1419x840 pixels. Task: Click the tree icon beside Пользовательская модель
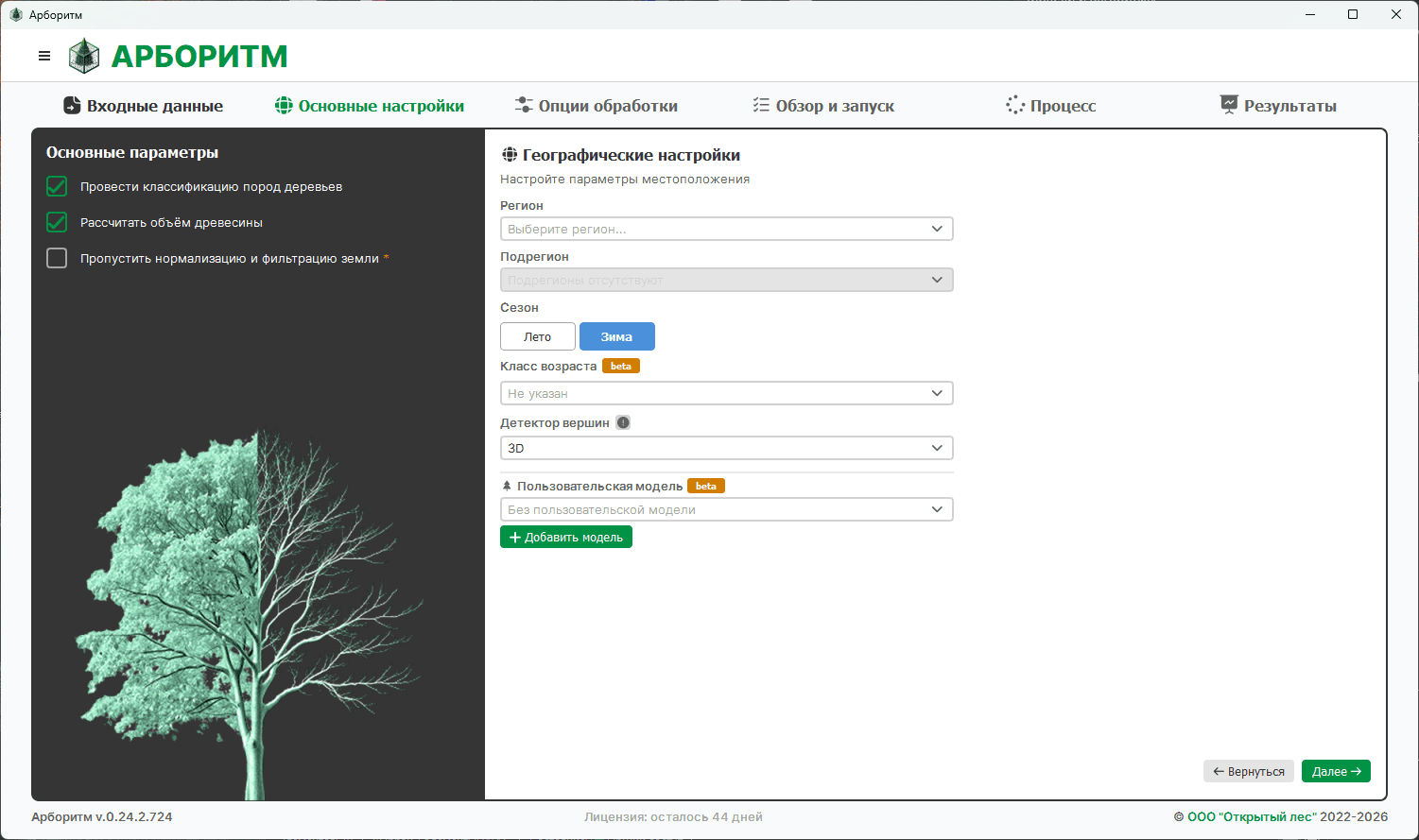pos(507,486)
